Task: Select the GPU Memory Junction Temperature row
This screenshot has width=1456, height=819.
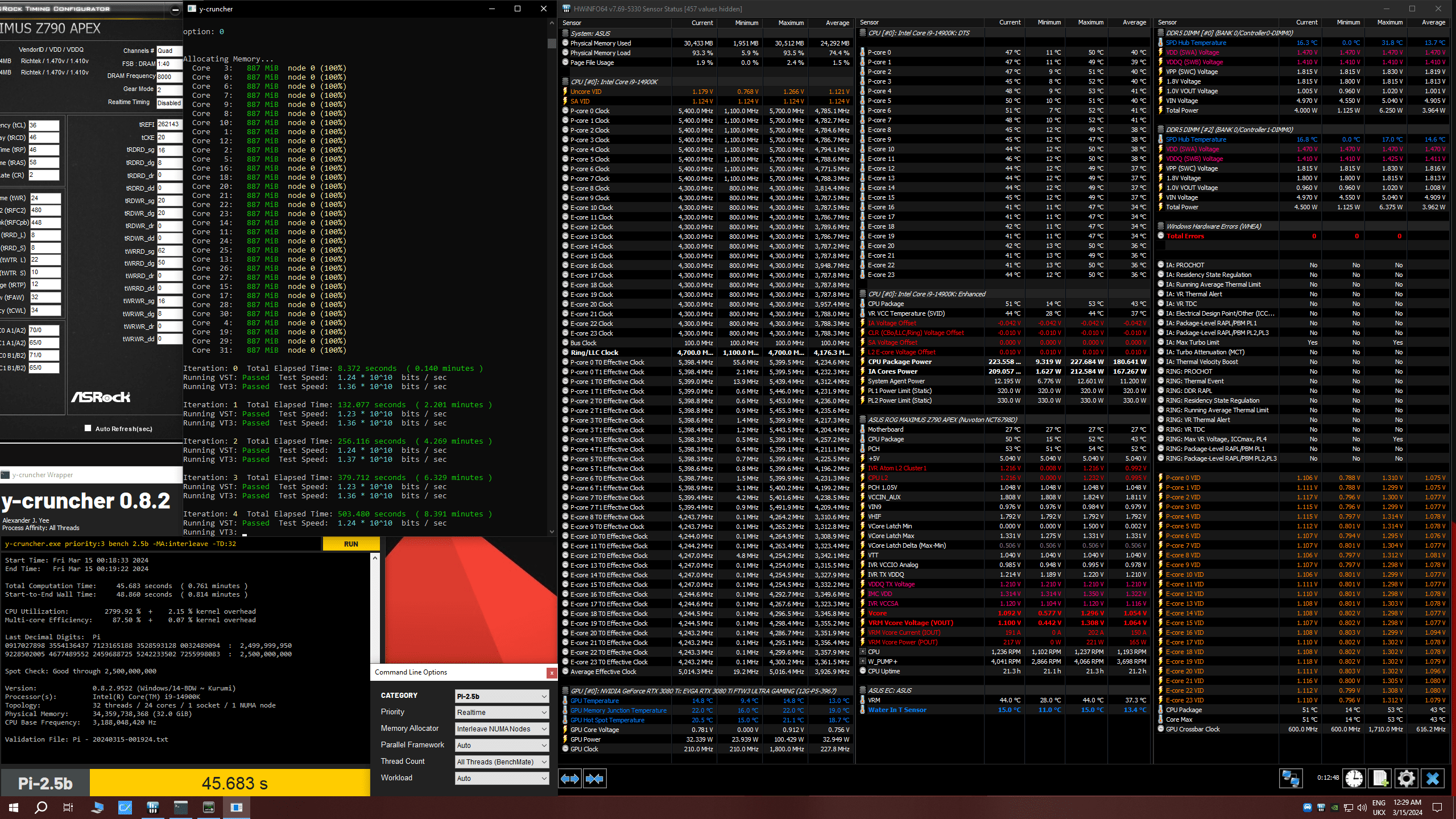Action: click(x=706, y=710)
